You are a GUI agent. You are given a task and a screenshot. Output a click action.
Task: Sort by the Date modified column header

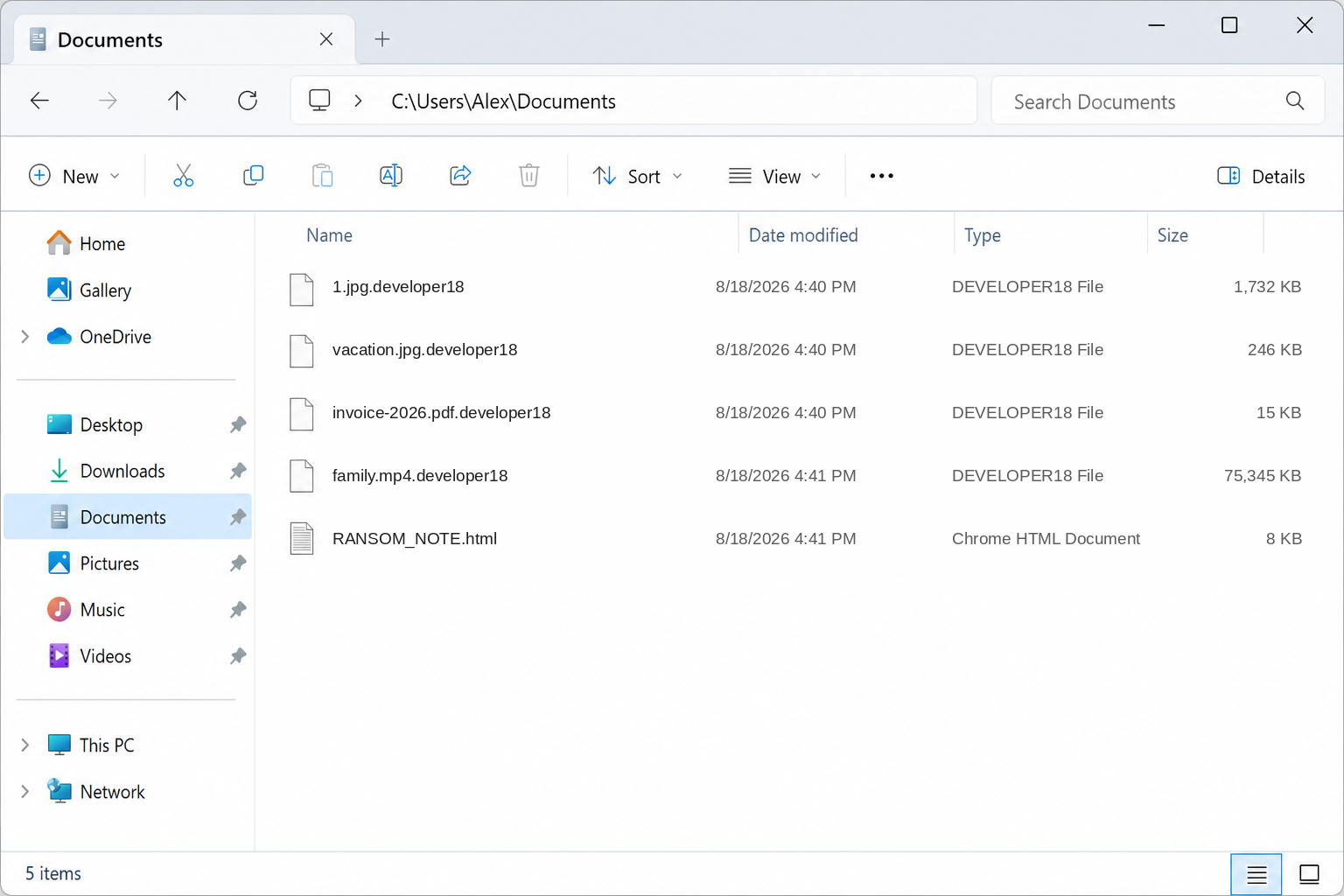pos(803,235)
